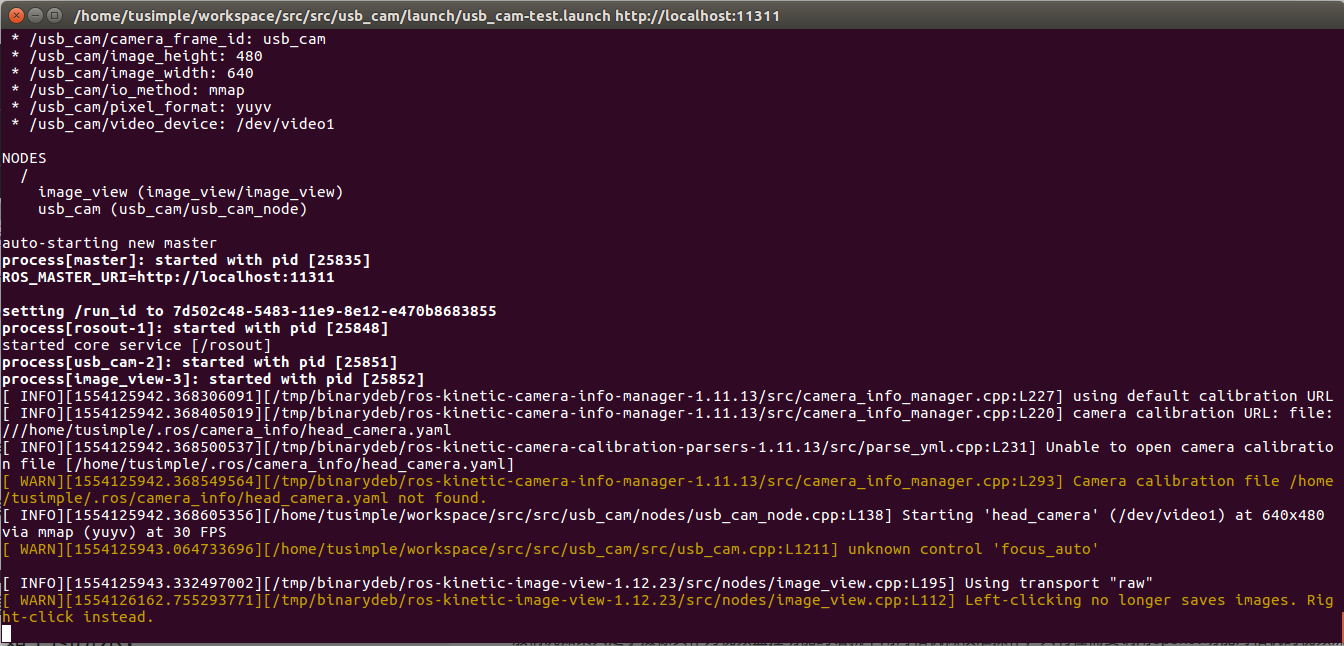The width and height of the screenshot is (1344, 646).
Task: Click the video_device: /dev/video1 line
Action: coord(172,124)
